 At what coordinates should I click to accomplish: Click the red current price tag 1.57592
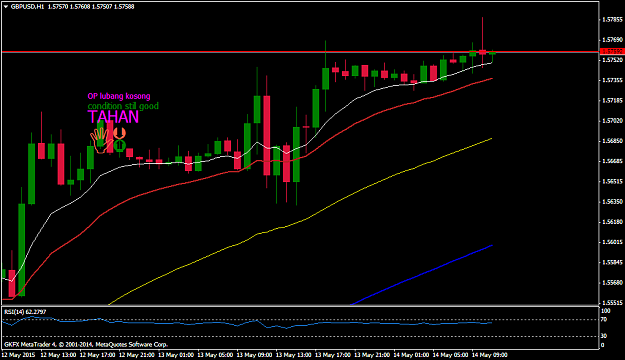click(612, 51)
